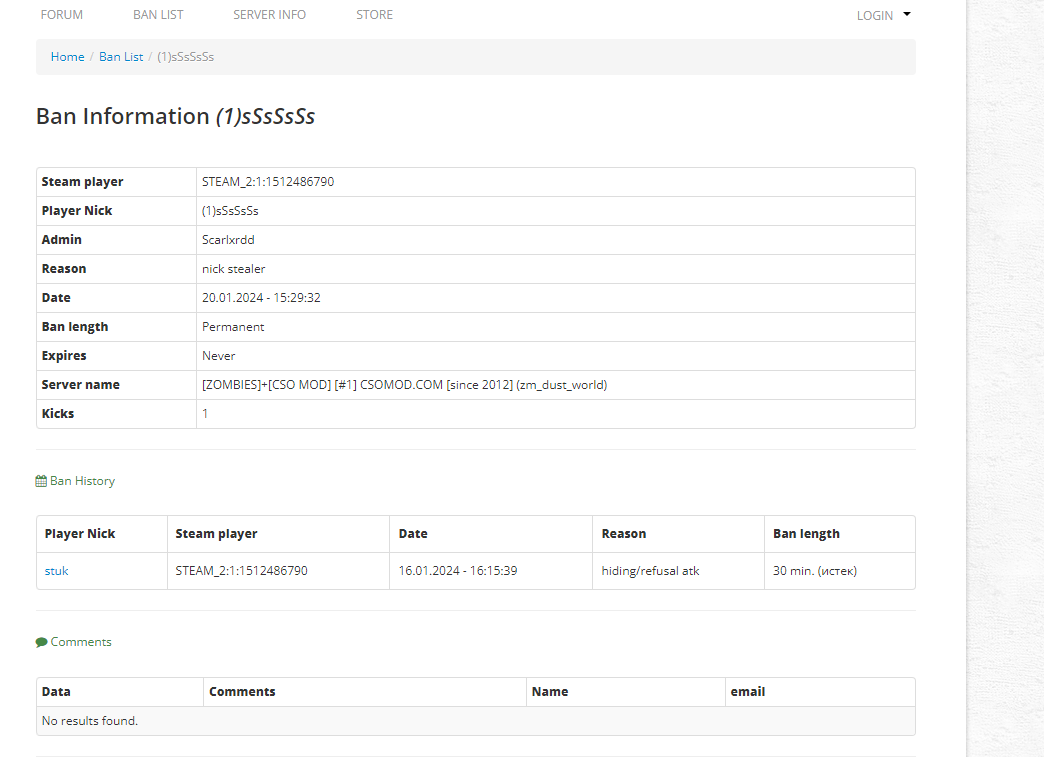Image resolution: width=1044 pixels, height=757 pixels.
Task: Navigate to Ban List via breadcrumb
Action: tap(121, 57)
